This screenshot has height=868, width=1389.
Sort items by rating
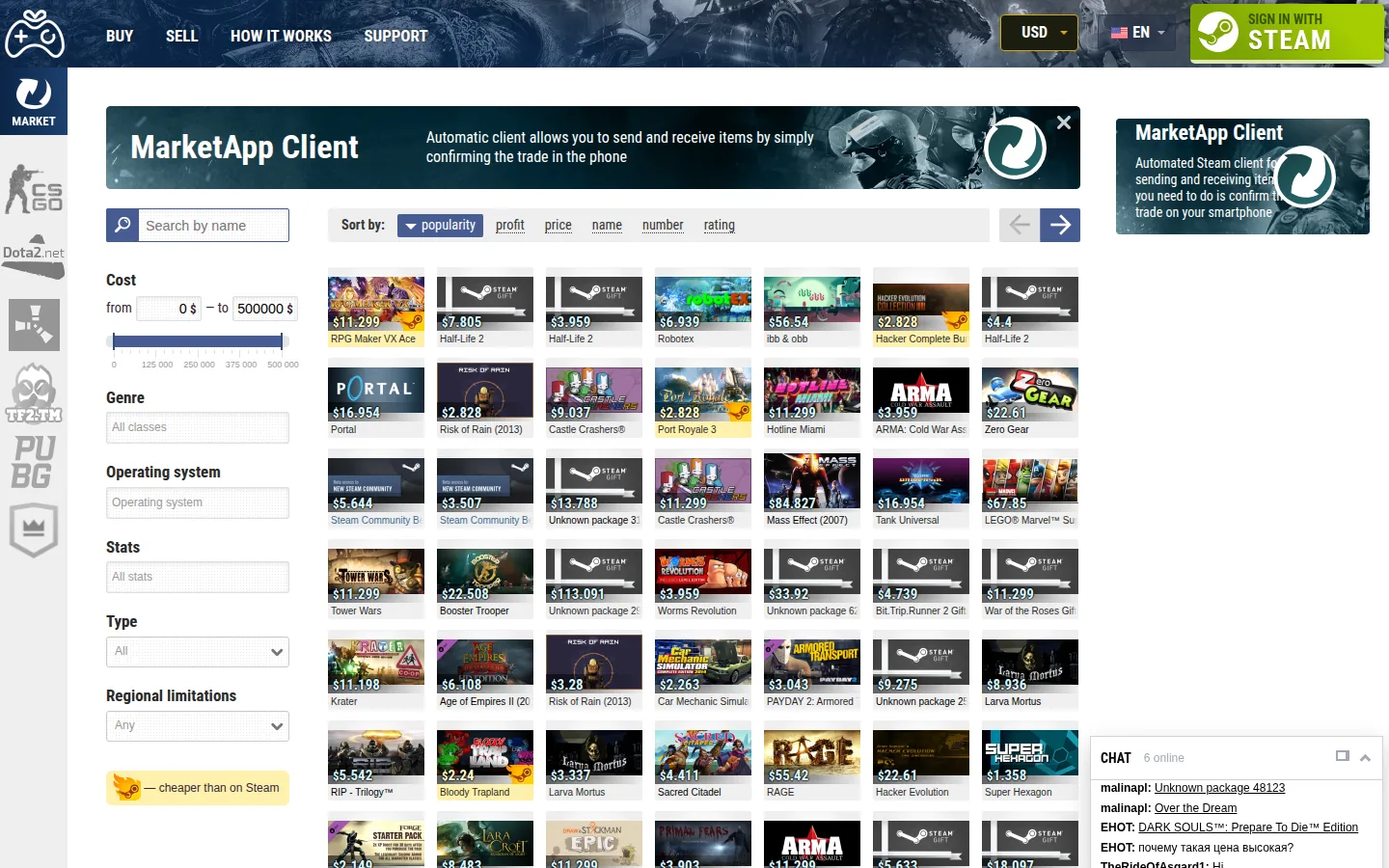pyautogui.click(x=720, y=225)
